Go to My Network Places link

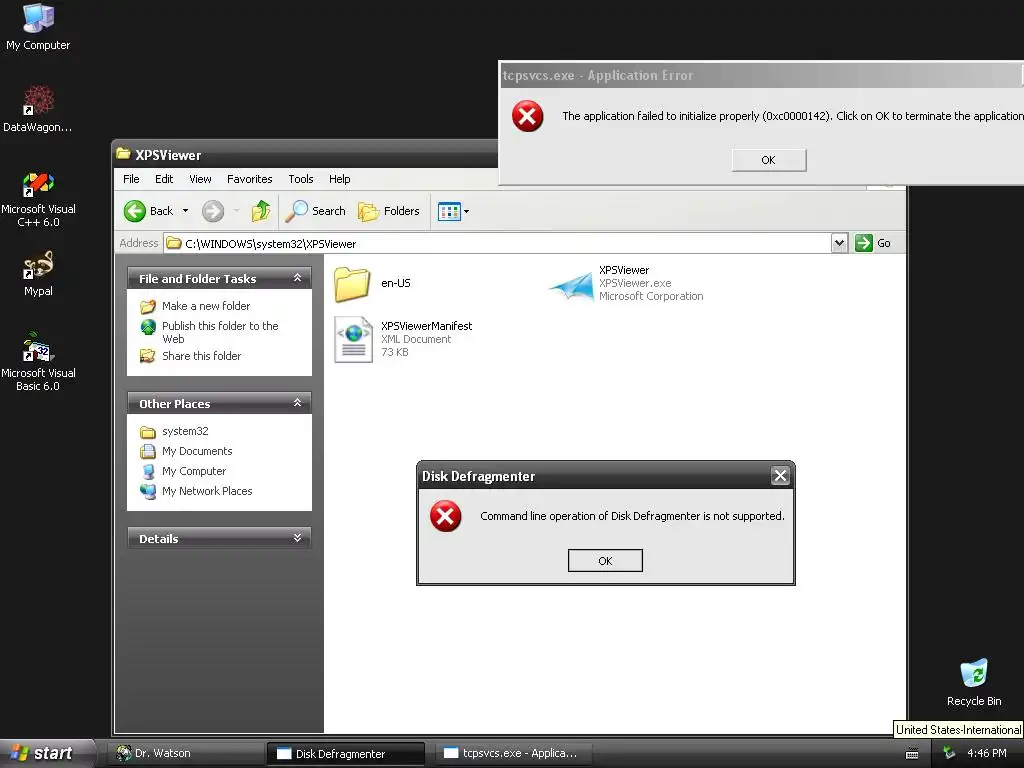pyautogui.click(x=207, y=491)
